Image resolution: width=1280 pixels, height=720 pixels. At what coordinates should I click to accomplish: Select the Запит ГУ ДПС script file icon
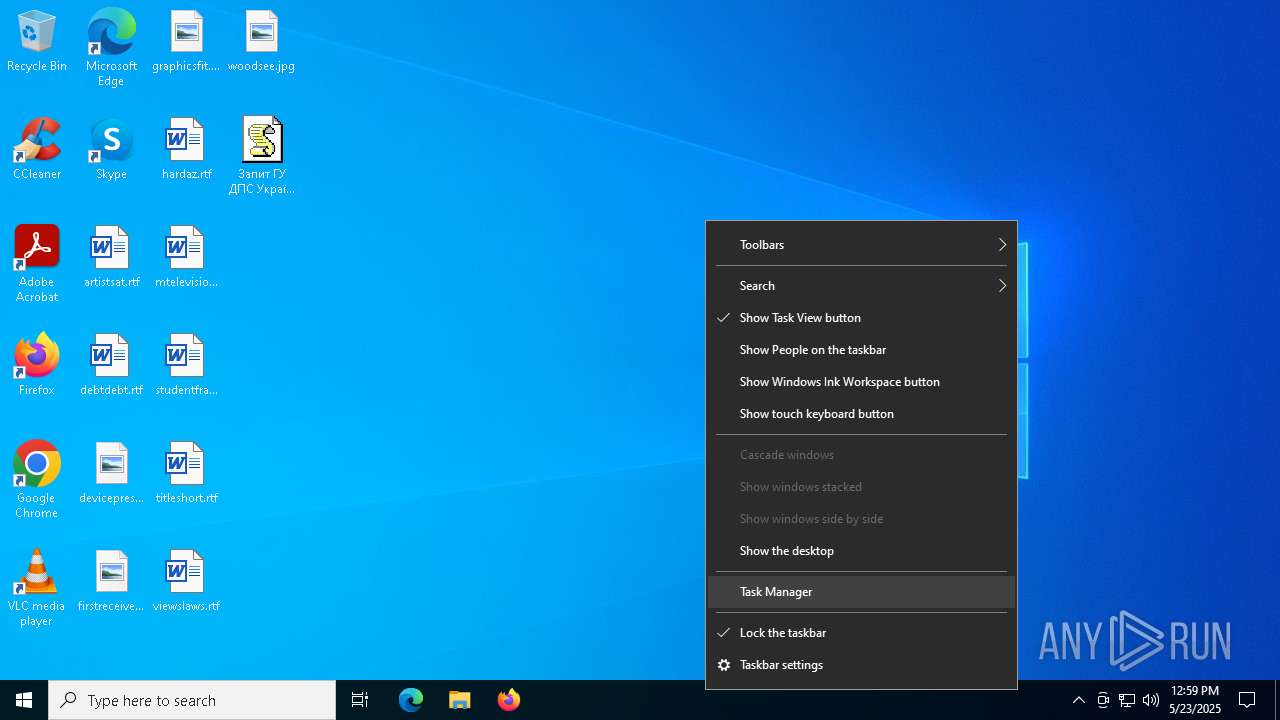tap(261, 156)
